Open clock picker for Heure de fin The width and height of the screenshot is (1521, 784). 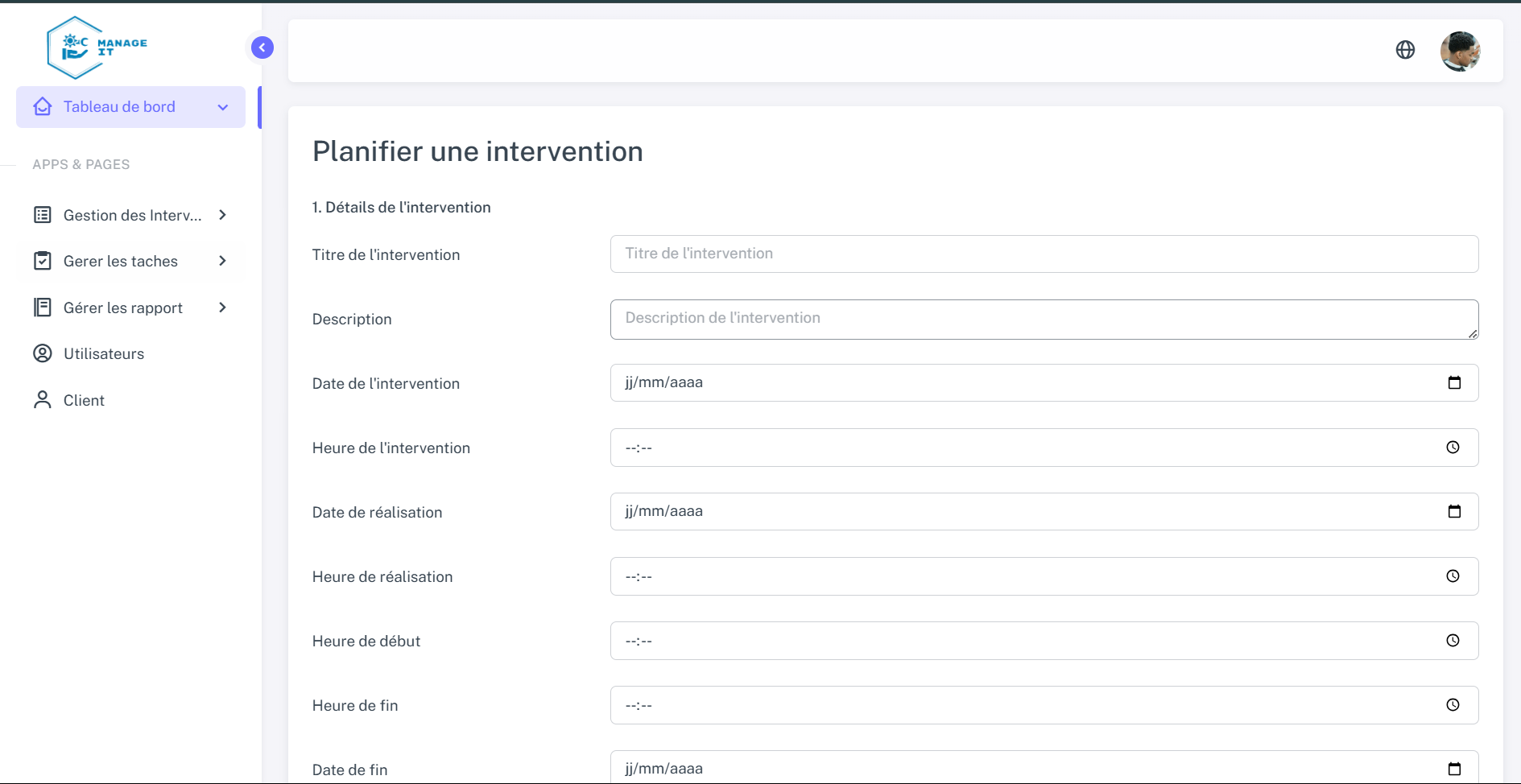click(1453, 705)
